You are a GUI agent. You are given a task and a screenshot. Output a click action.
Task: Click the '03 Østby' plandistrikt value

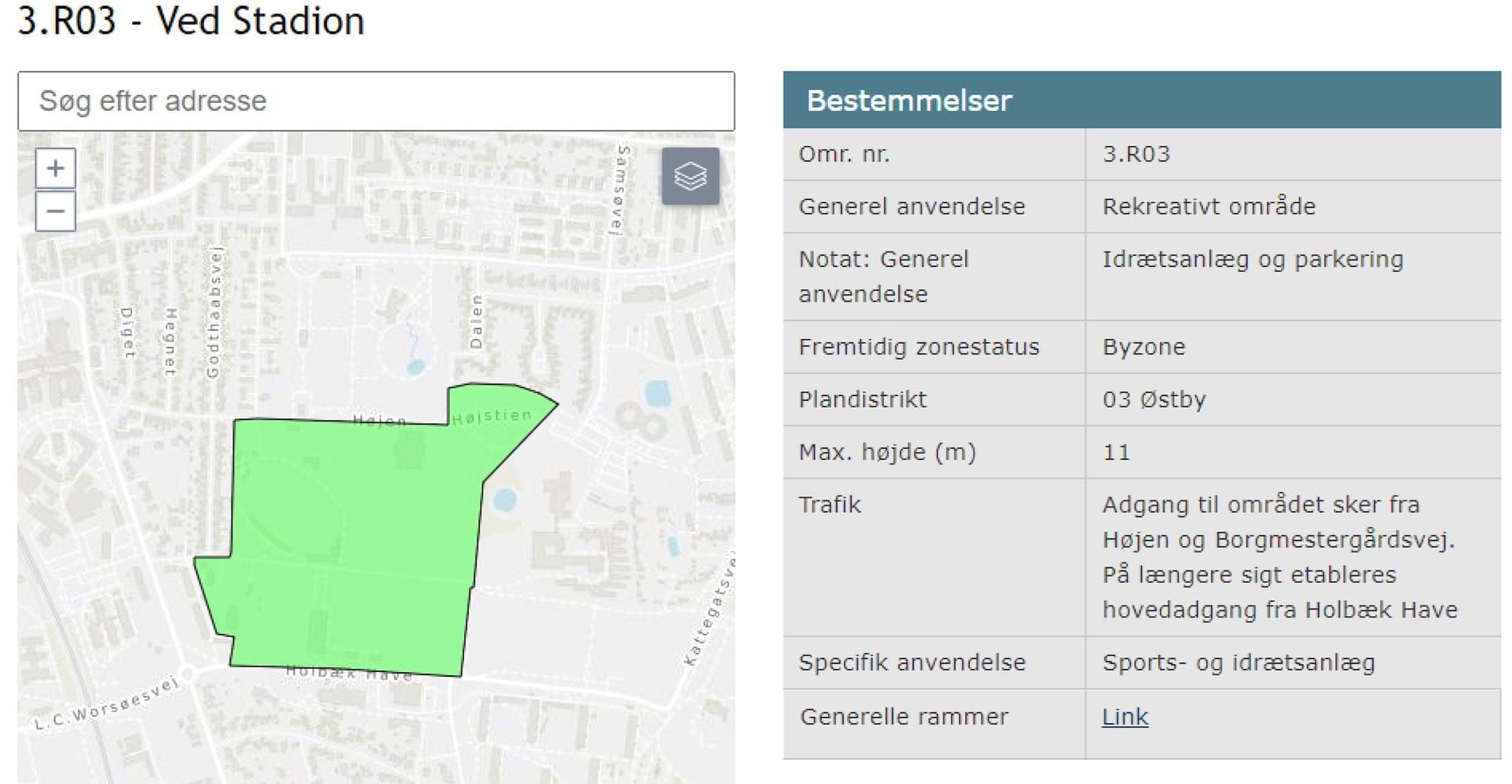tap(1154, 400)
